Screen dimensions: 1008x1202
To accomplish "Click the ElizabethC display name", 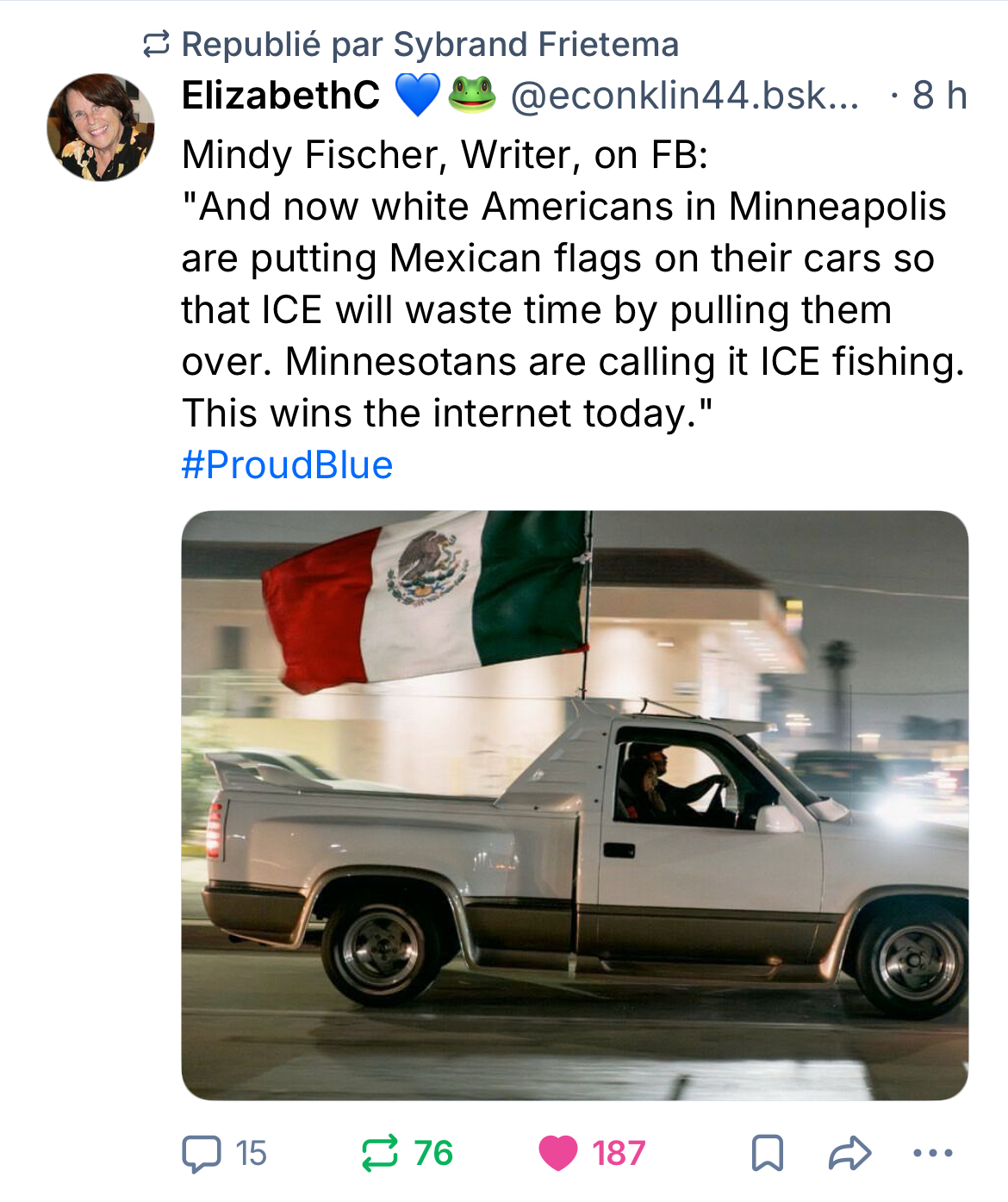I will 281,95.
